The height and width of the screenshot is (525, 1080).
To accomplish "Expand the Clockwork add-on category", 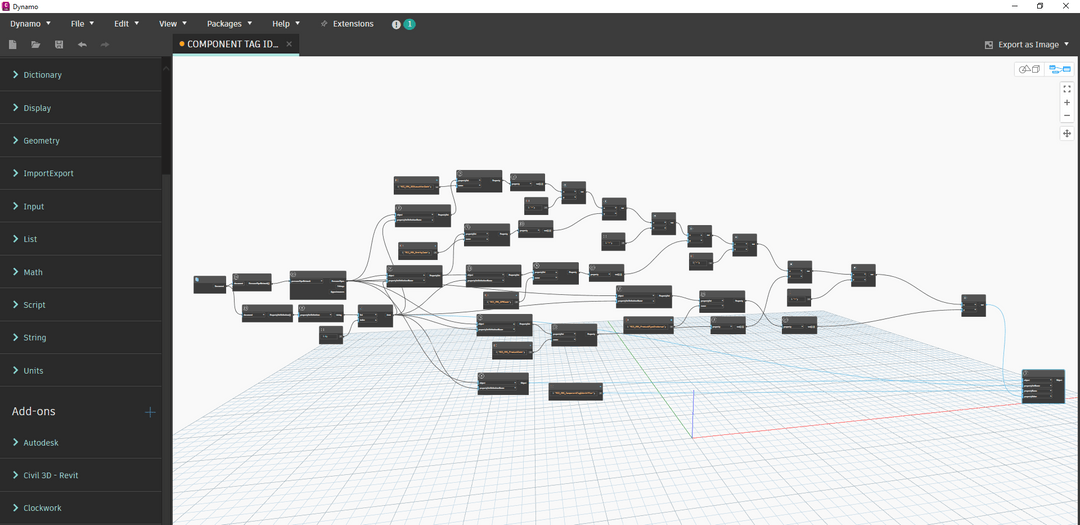I will click(42, 508).
